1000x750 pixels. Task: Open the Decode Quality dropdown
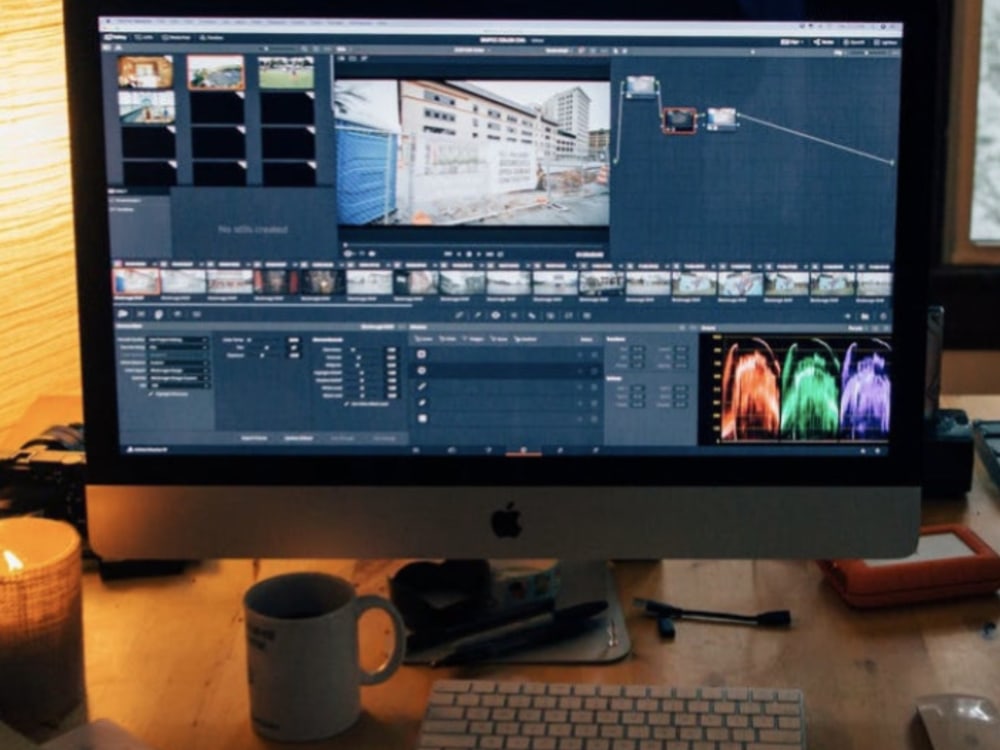(176, 338)
